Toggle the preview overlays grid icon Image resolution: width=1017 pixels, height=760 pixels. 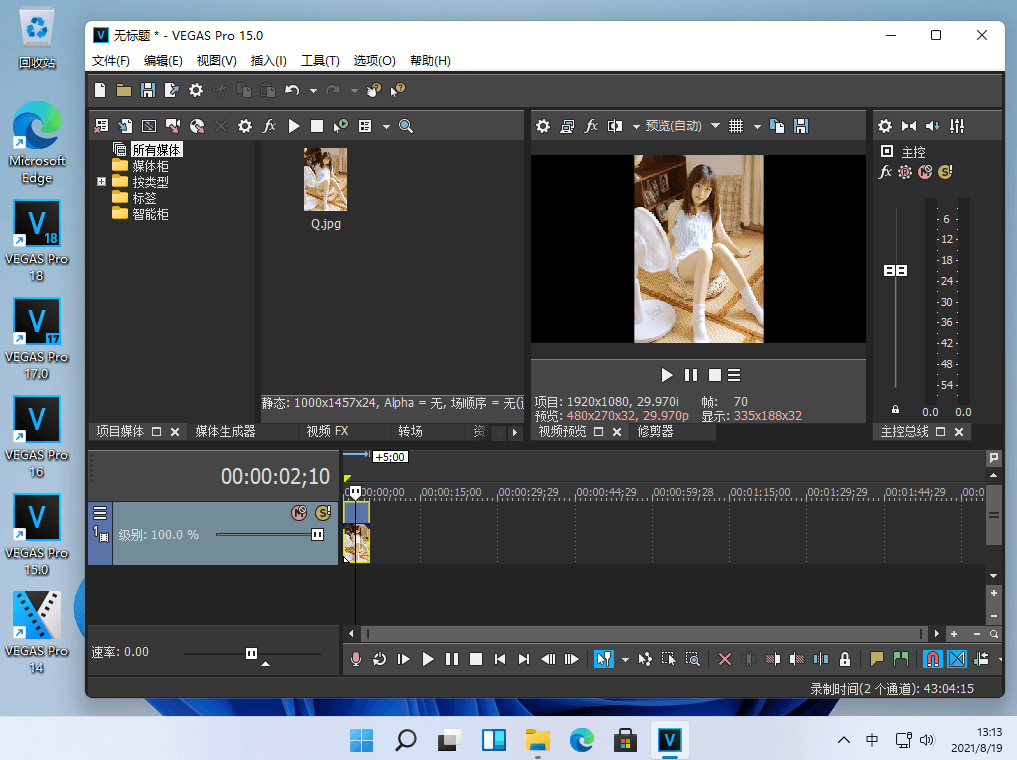pyautogui.click(x=736, y=126)
